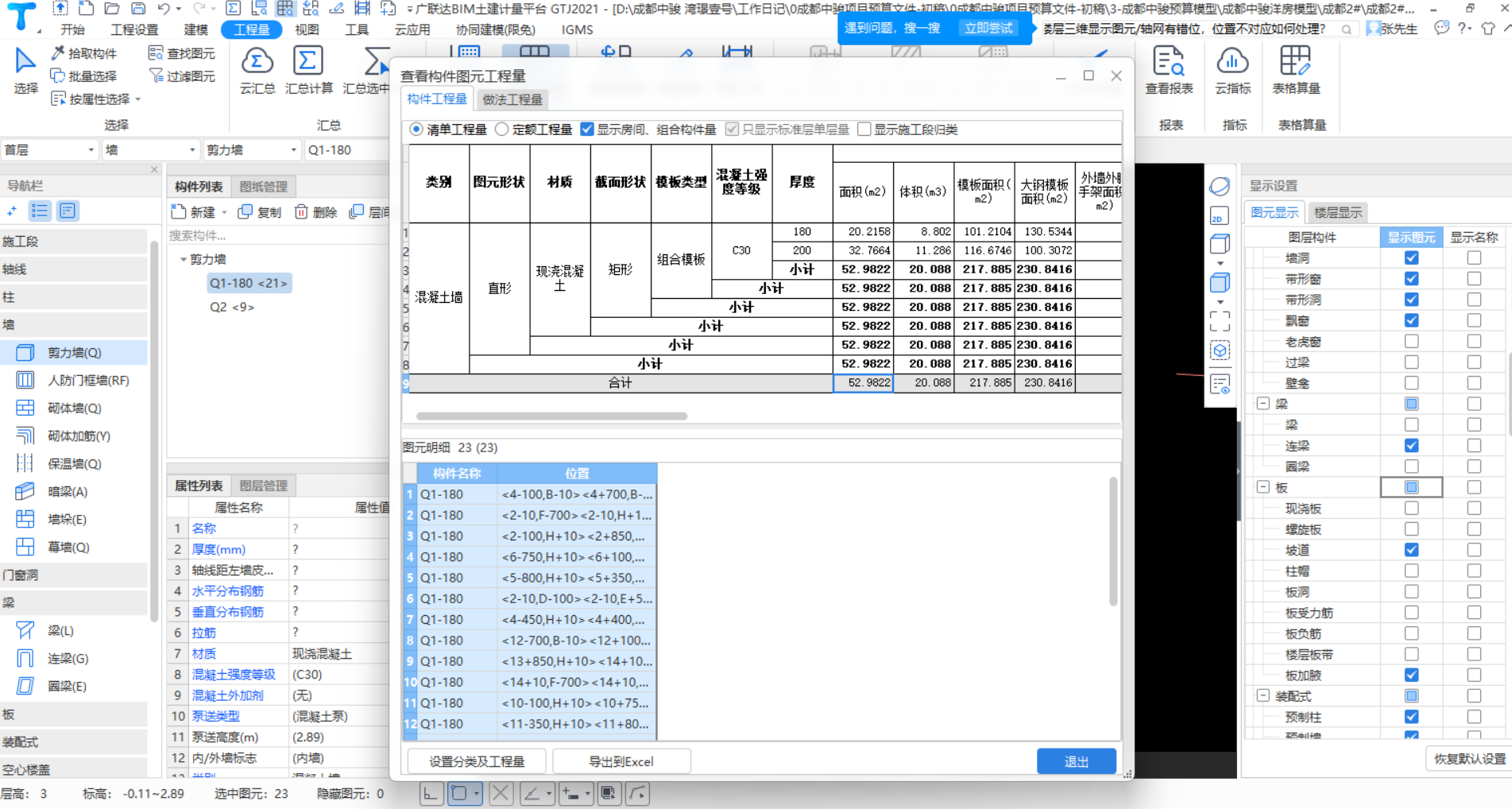Open 查看报表 in the ribbon
The height and width of the screenshot is (809, 1512).
click(x=1169, y=71)
